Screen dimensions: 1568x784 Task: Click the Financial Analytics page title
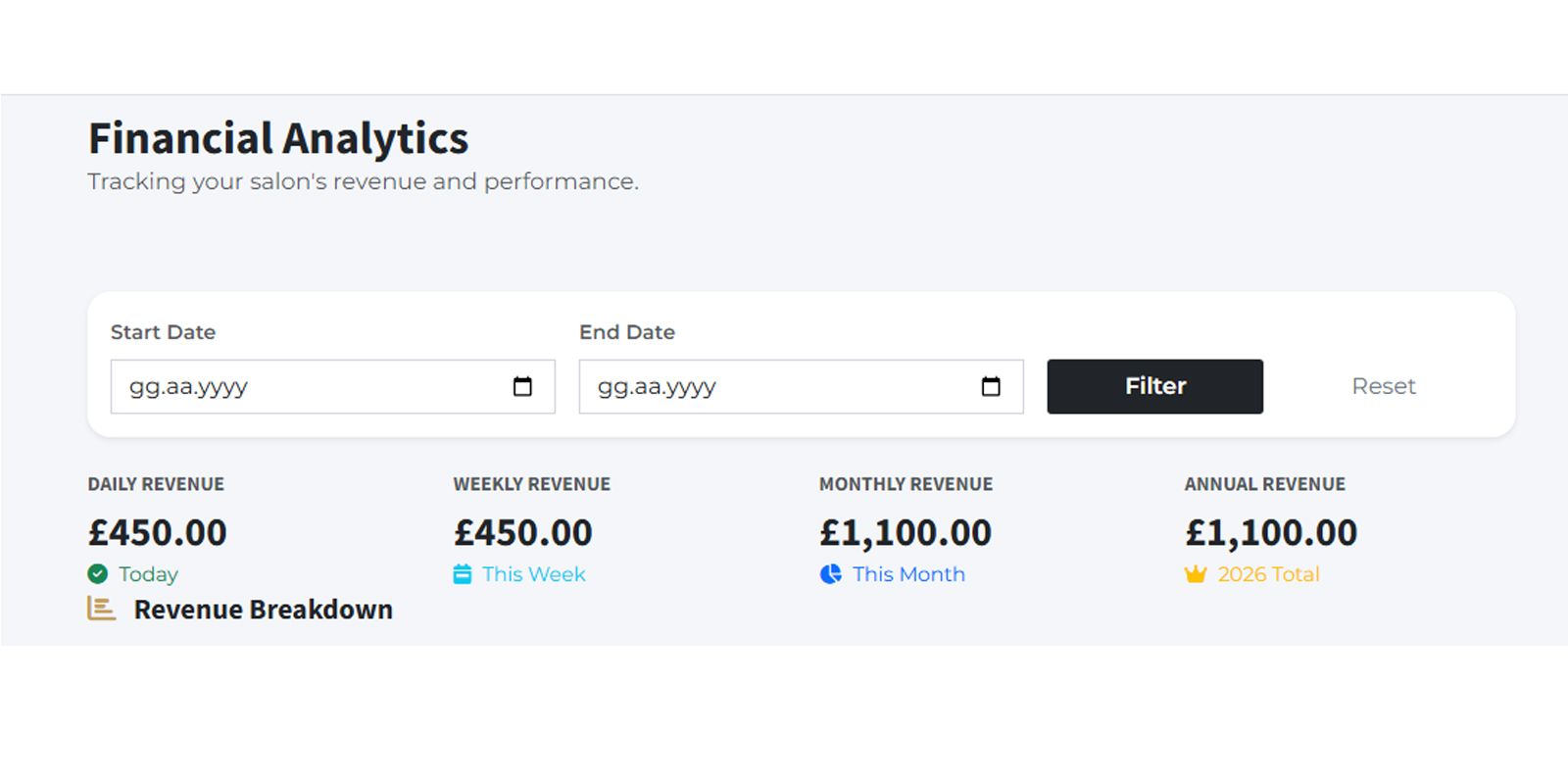[x=278, y=138]
